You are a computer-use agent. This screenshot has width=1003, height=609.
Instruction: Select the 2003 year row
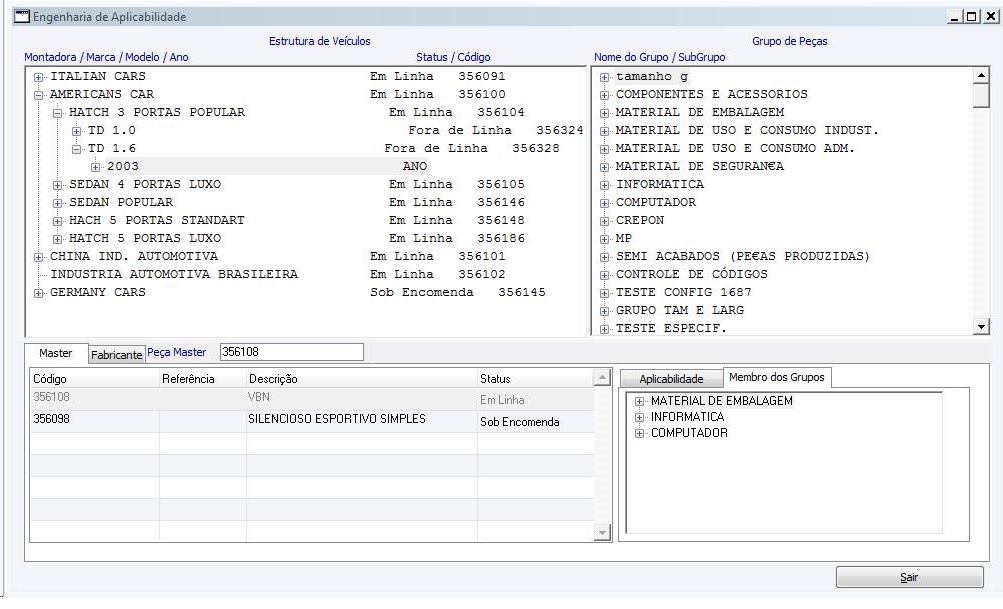coord(267,166)
